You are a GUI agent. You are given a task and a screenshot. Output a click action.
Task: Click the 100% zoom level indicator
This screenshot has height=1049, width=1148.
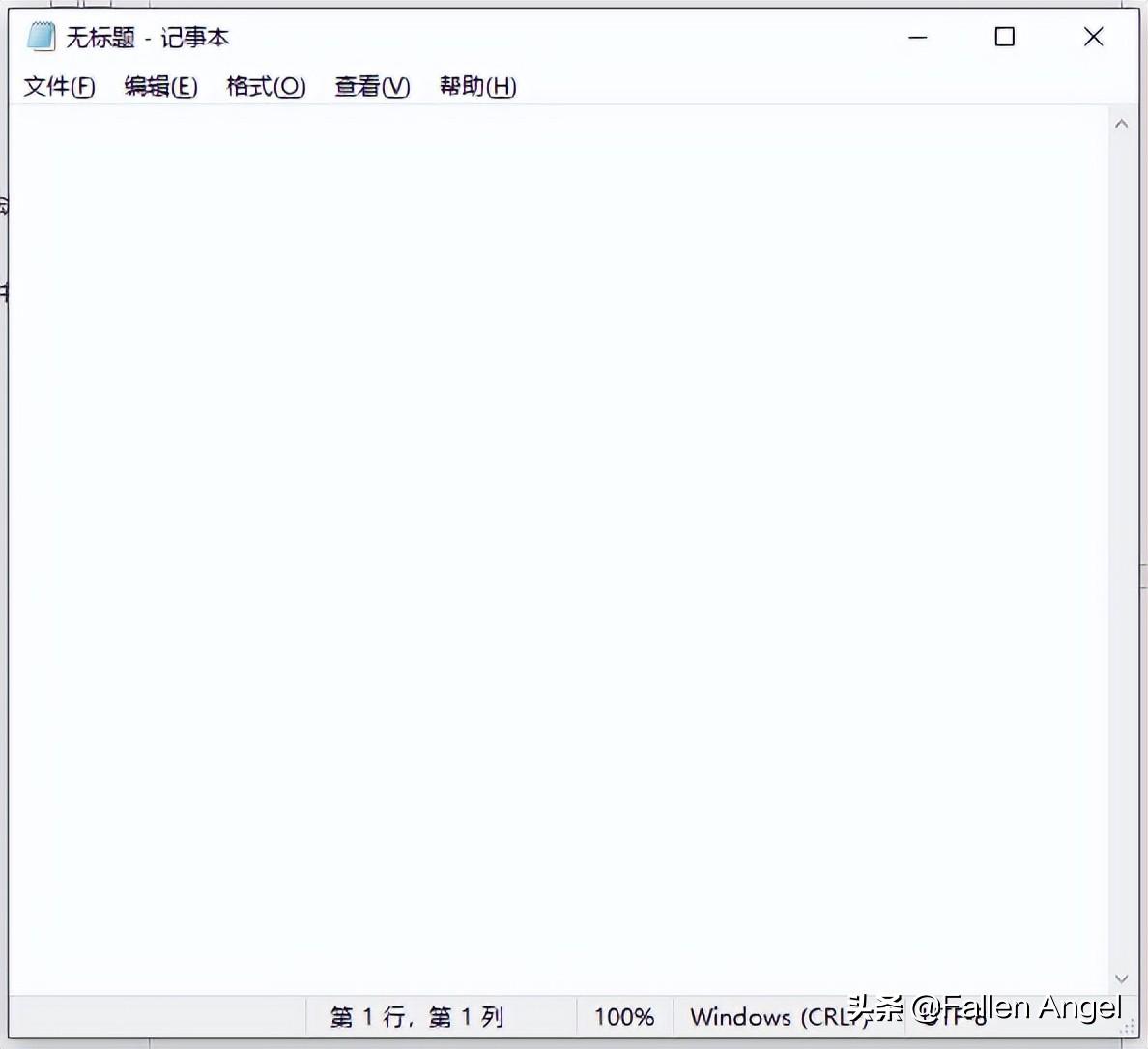pyautogui.click(x=623, y=1016)
